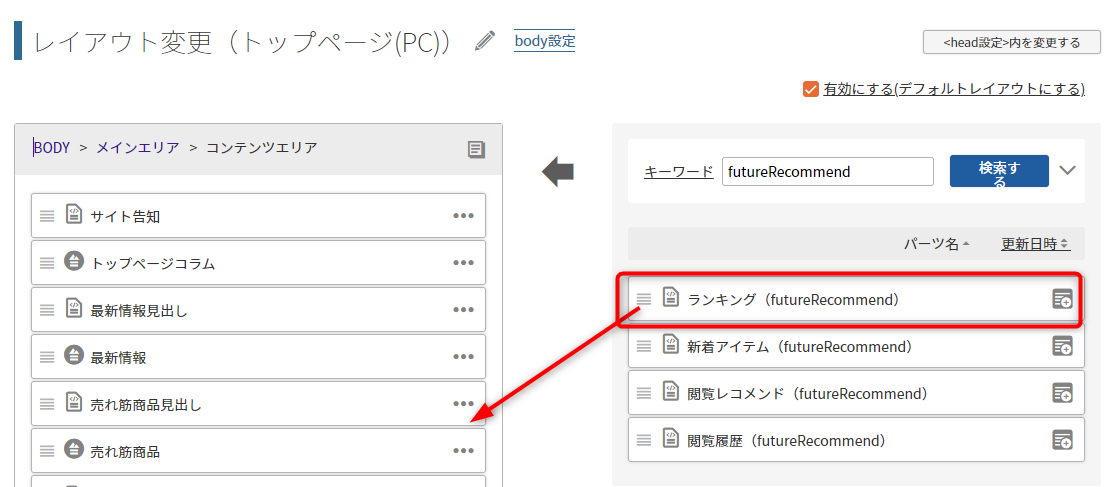The width and height of the screenshot is (1106, 487).
Task: Click the add-part icon on 新着アイテム（futureRecommend）
Action: (1062, 346)
